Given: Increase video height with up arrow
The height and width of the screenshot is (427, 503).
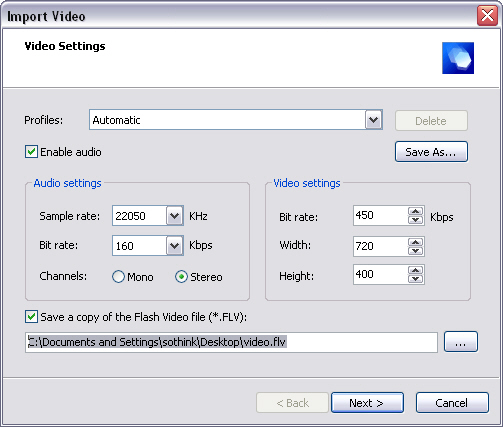Looking at the screenshot, I should [x=415, y=270].
